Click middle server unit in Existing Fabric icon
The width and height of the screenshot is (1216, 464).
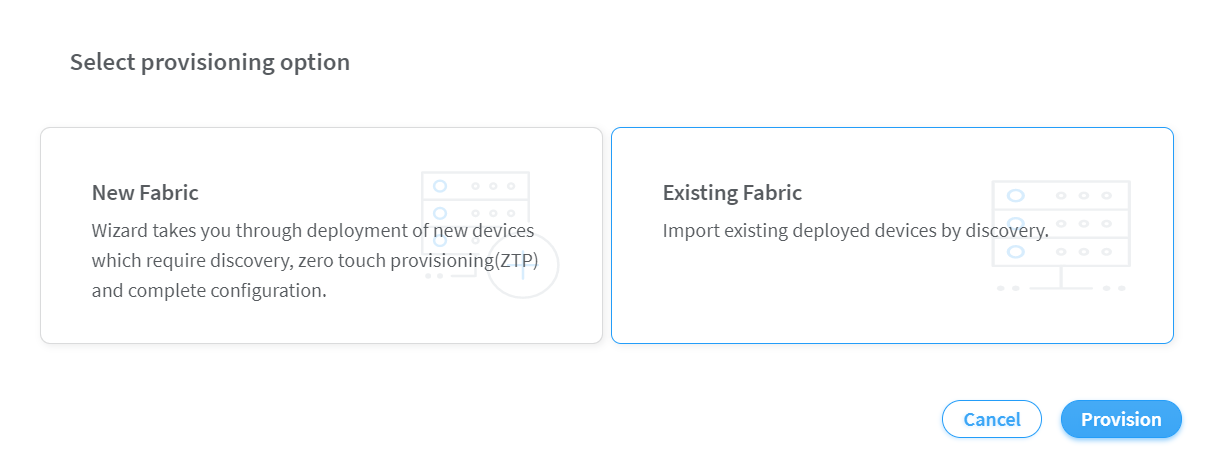tap(1060, 223)
